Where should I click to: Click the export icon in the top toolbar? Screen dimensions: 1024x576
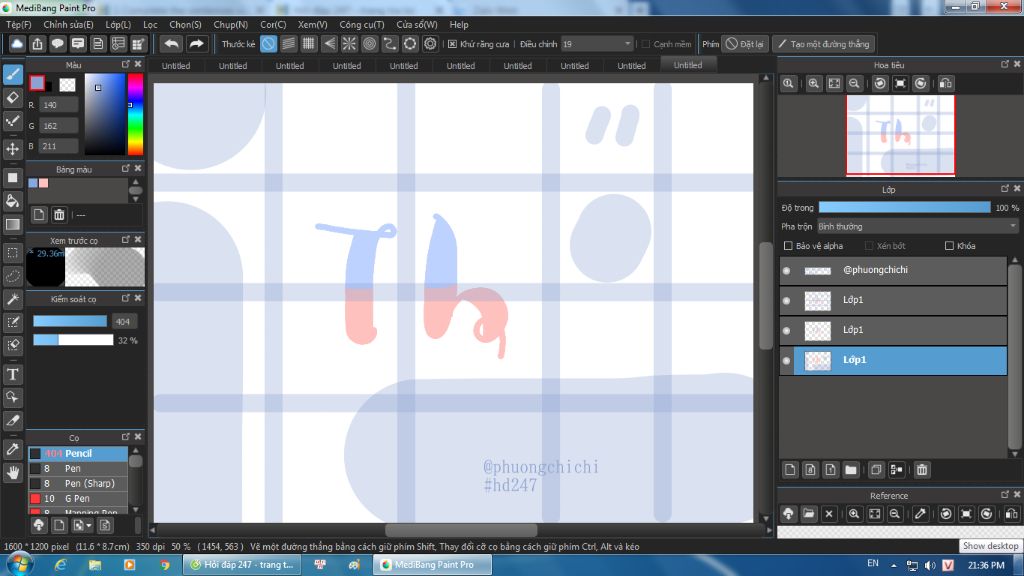pyautogui.click(x=37, y=44)
